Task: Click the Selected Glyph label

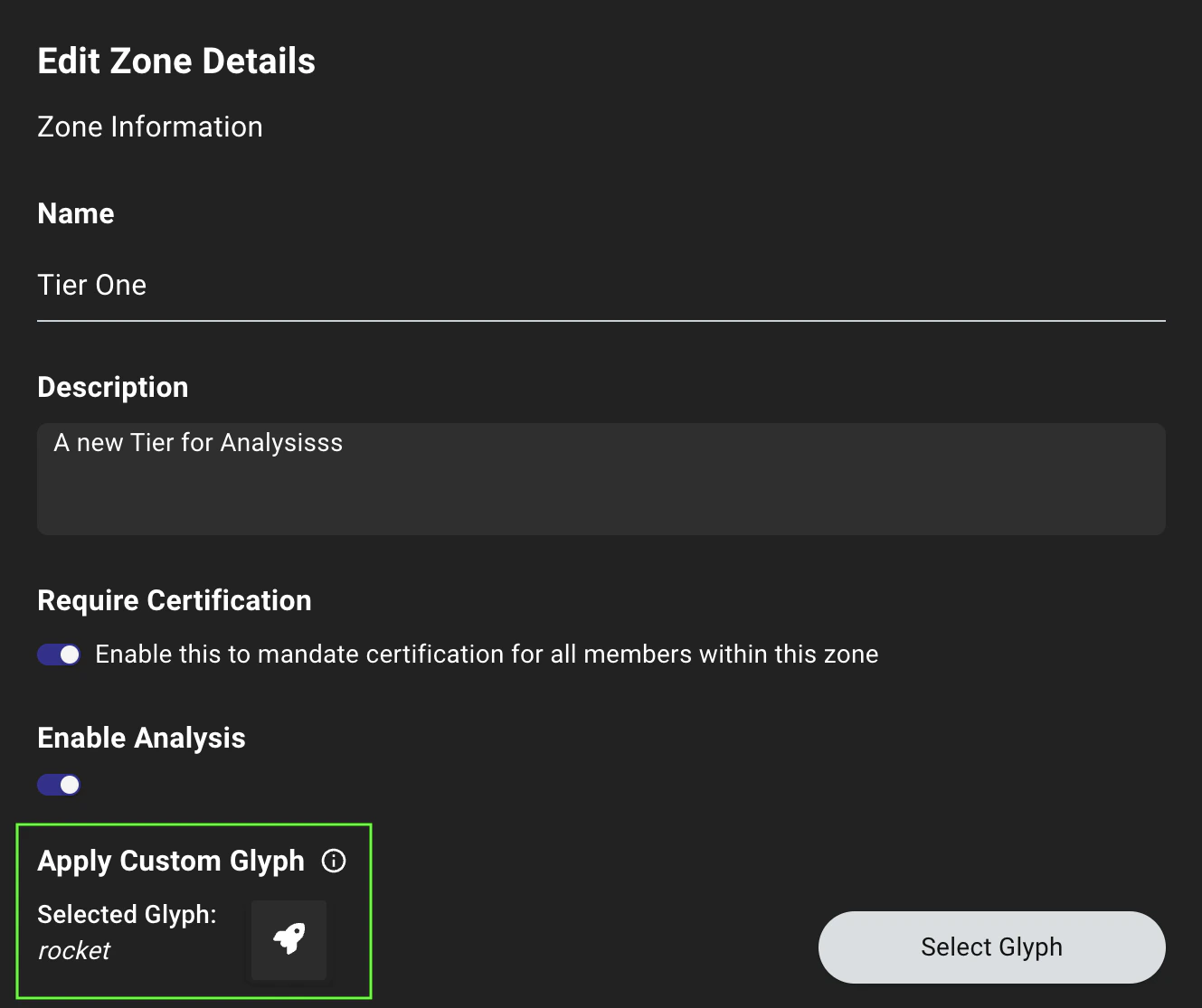Action: tap(127, 914)
